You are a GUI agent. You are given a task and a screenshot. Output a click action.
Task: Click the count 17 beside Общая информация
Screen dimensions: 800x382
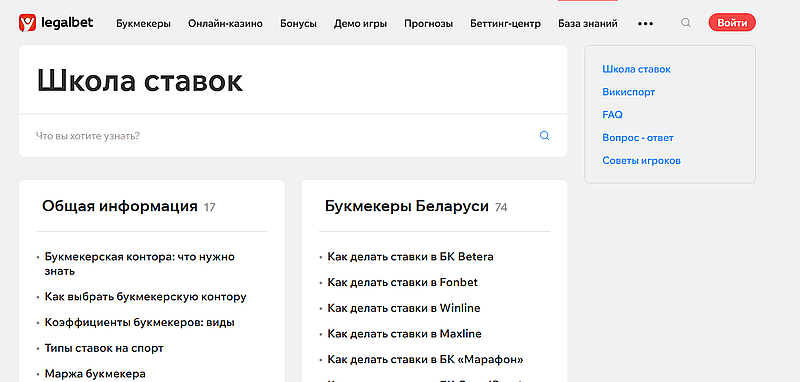point(209,208)
